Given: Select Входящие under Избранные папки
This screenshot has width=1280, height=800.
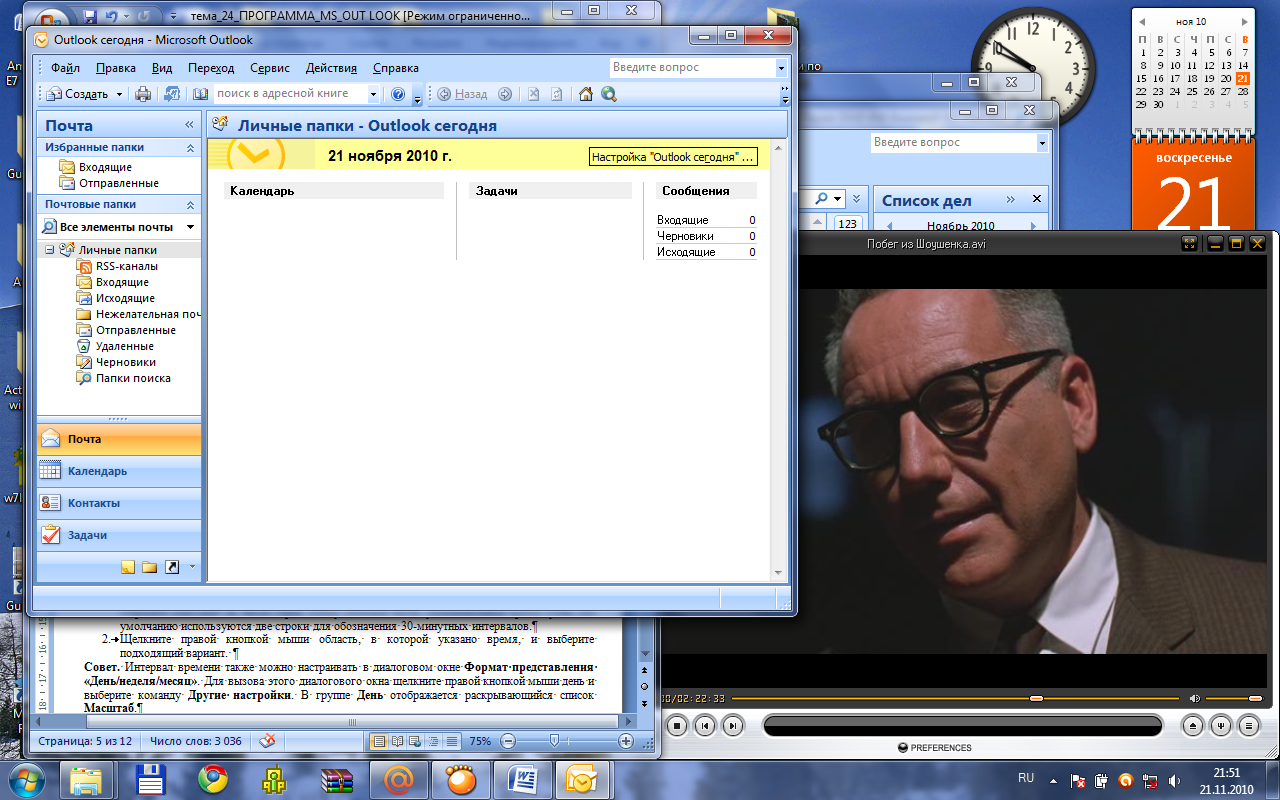Looking at the screenshot, I should [x=105, y=167].
